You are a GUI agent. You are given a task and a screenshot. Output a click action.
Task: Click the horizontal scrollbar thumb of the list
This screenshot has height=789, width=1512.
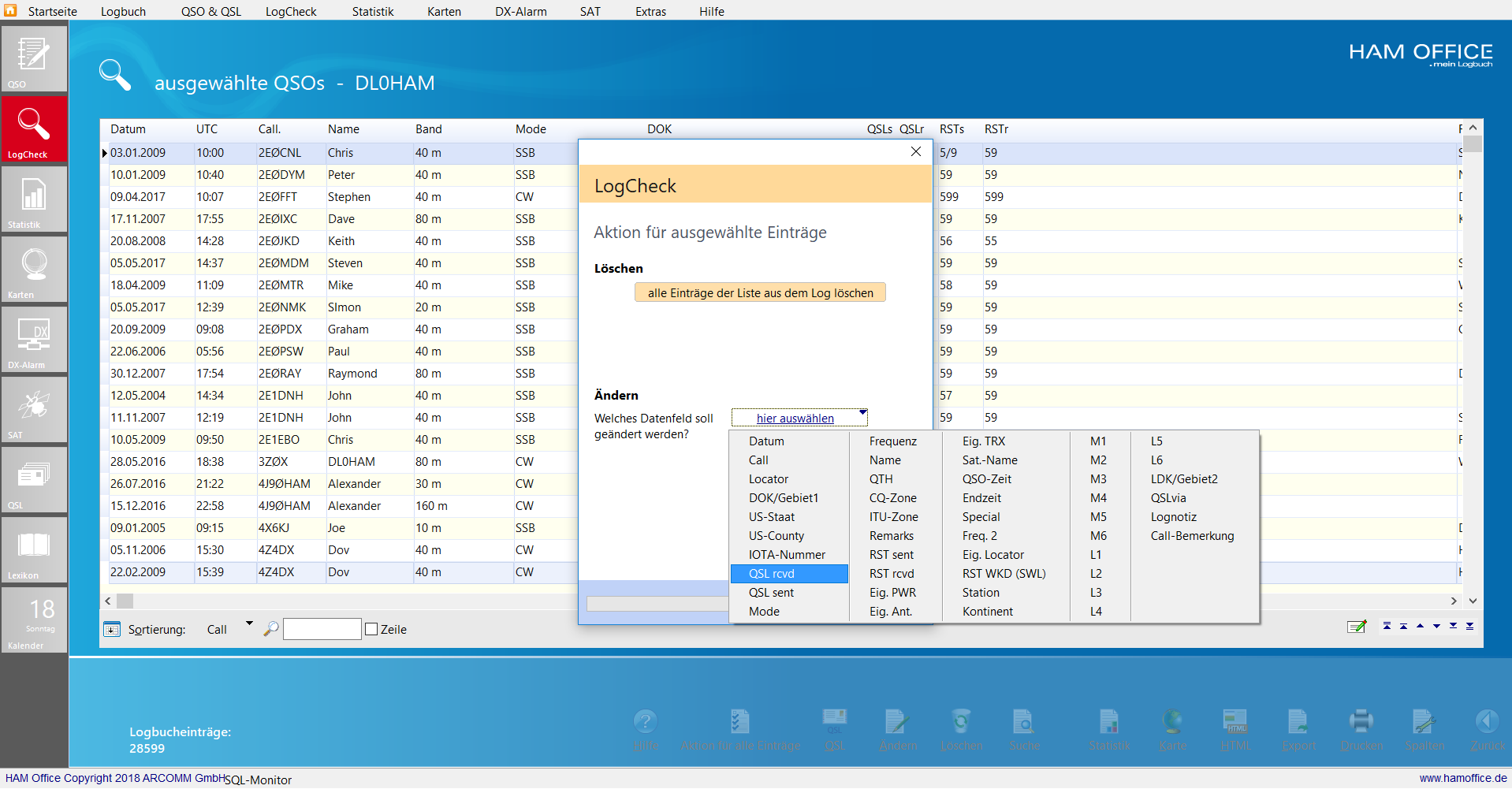[x=125, y=601]
